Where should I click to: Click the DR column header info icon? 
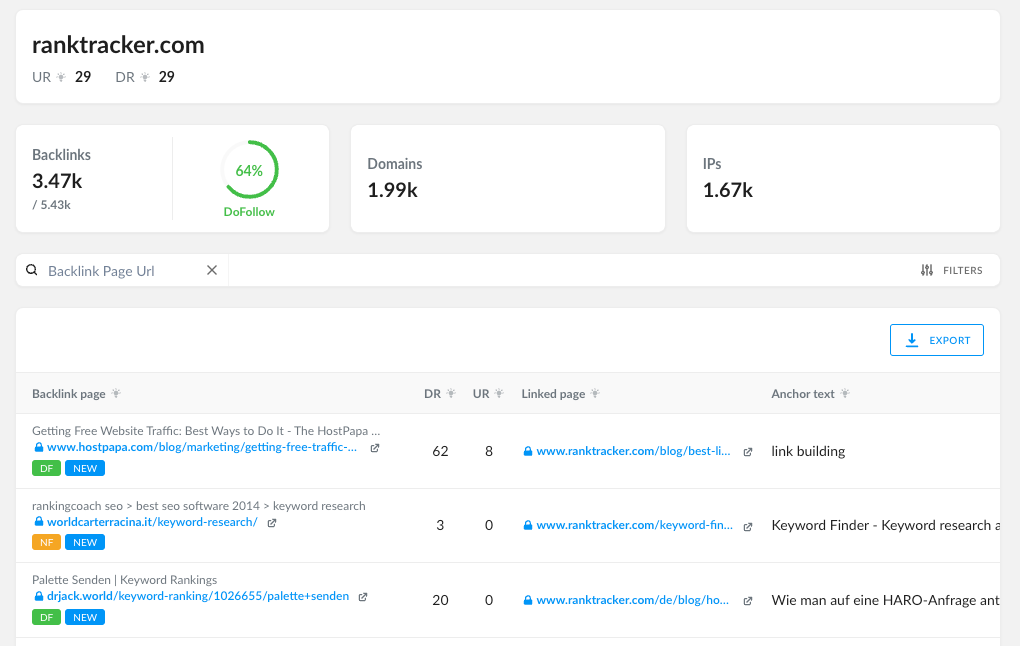point(451,394)
